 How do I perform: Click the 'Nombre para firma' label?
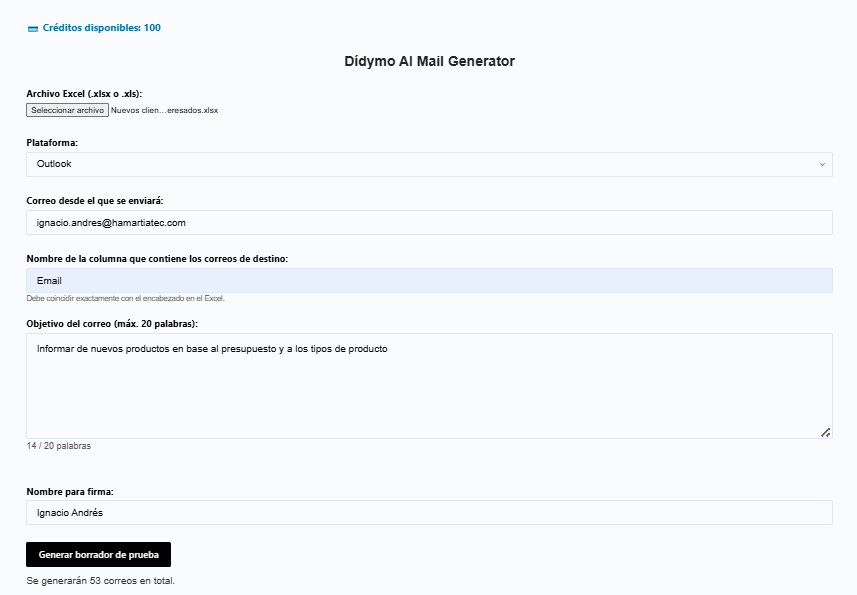(x=70, y=492)
